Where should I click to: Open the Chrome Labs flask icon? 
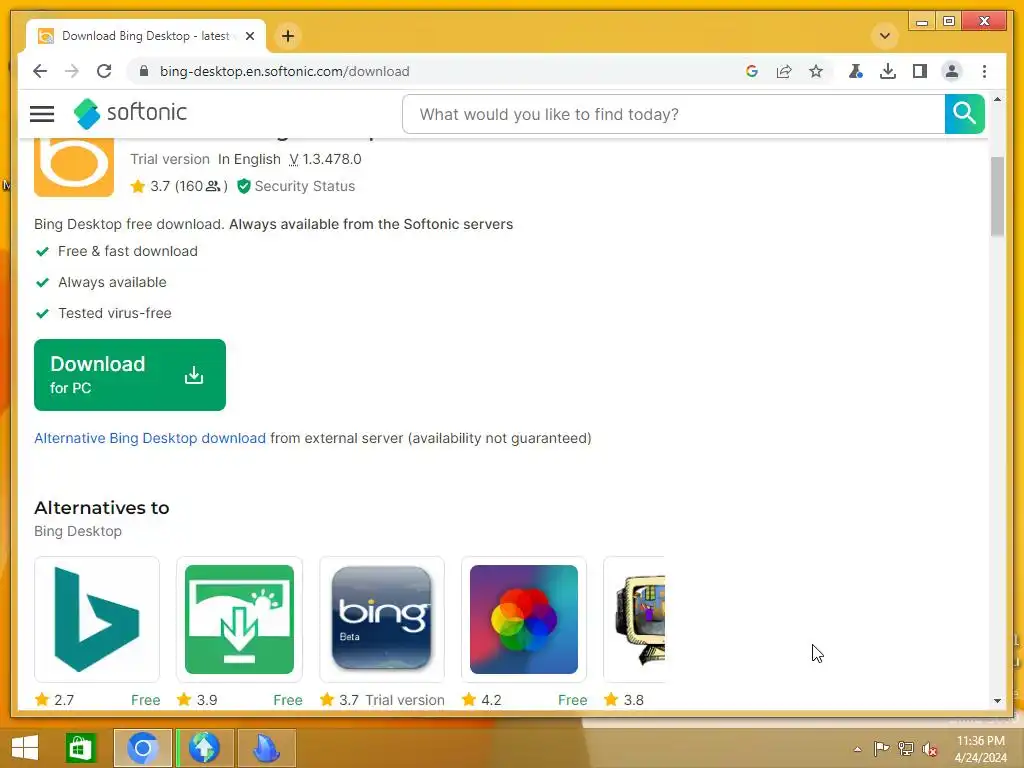pyautogui.click(x=856, y=71)
